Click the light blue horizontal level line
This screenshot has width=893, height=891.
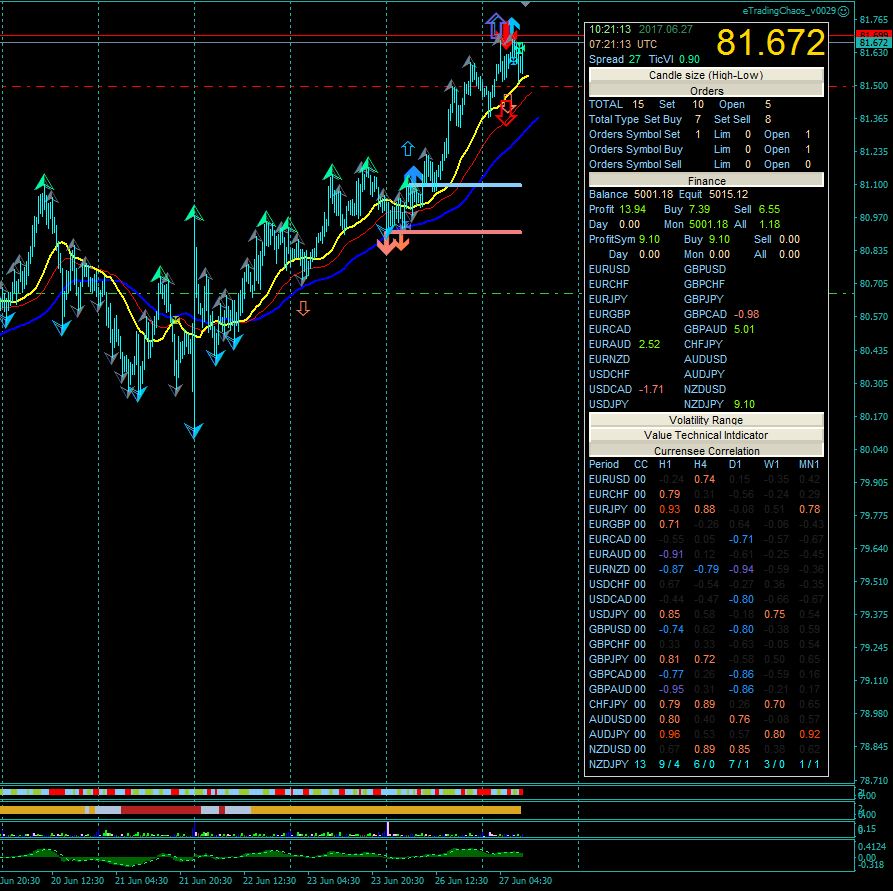click(464, 185)
